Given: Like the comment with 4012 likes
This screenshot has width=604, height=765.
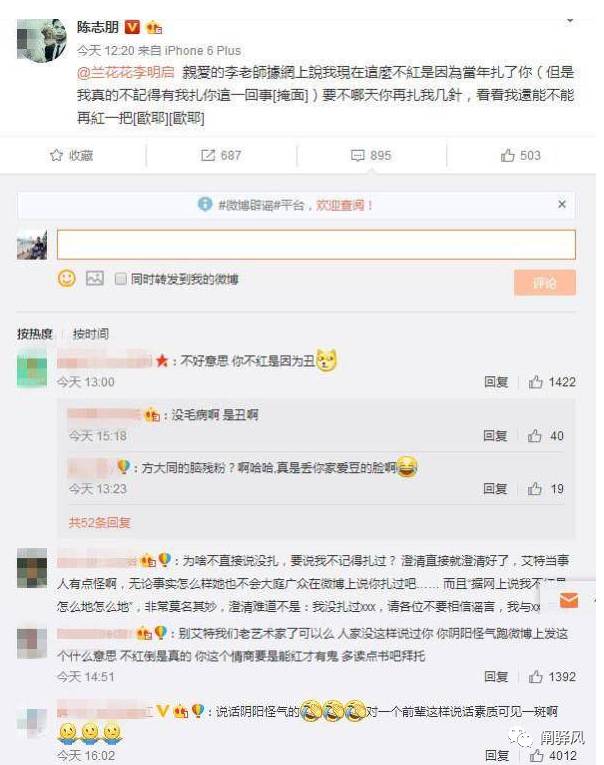Looking at the screenshot, I should click(536, 755).
